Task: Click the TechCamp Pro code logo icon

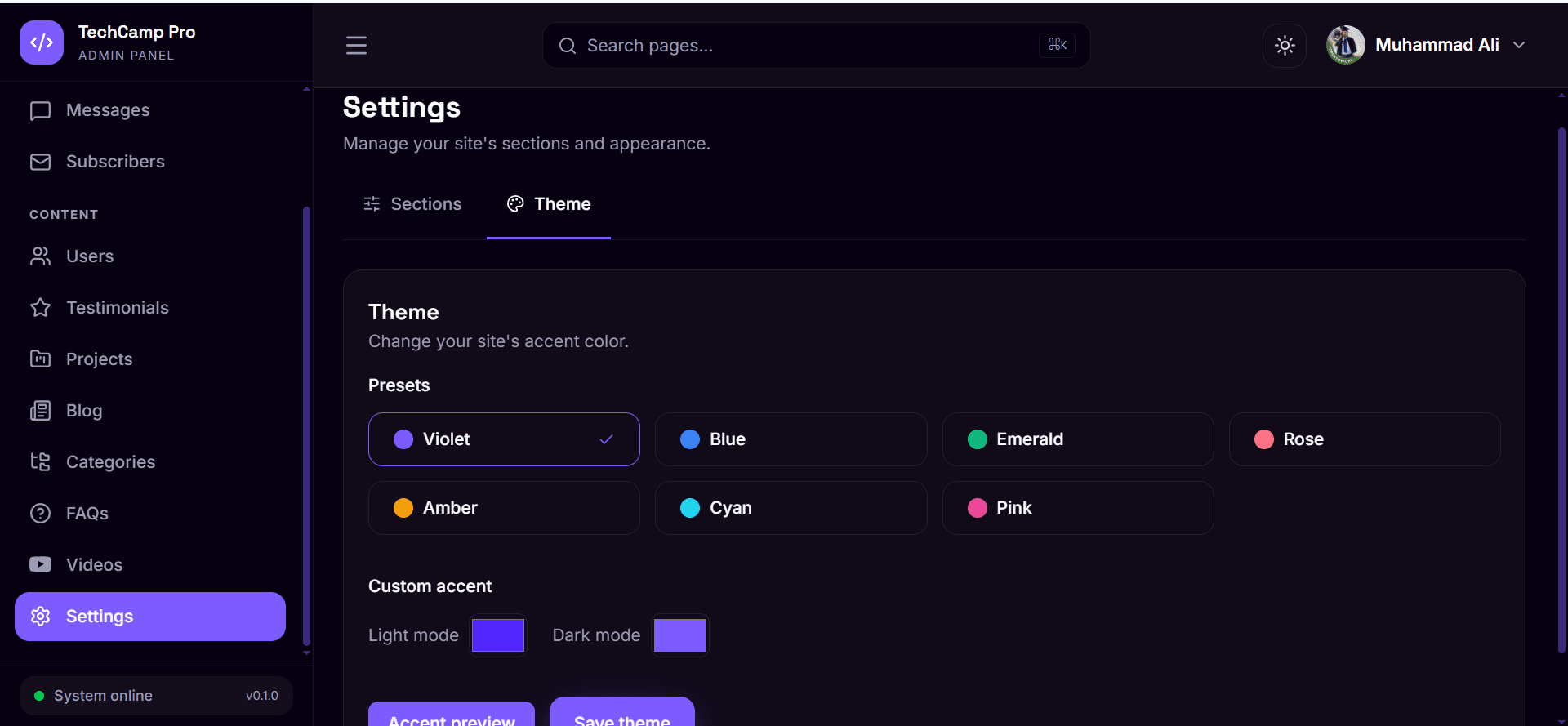Action: point(42,42)
